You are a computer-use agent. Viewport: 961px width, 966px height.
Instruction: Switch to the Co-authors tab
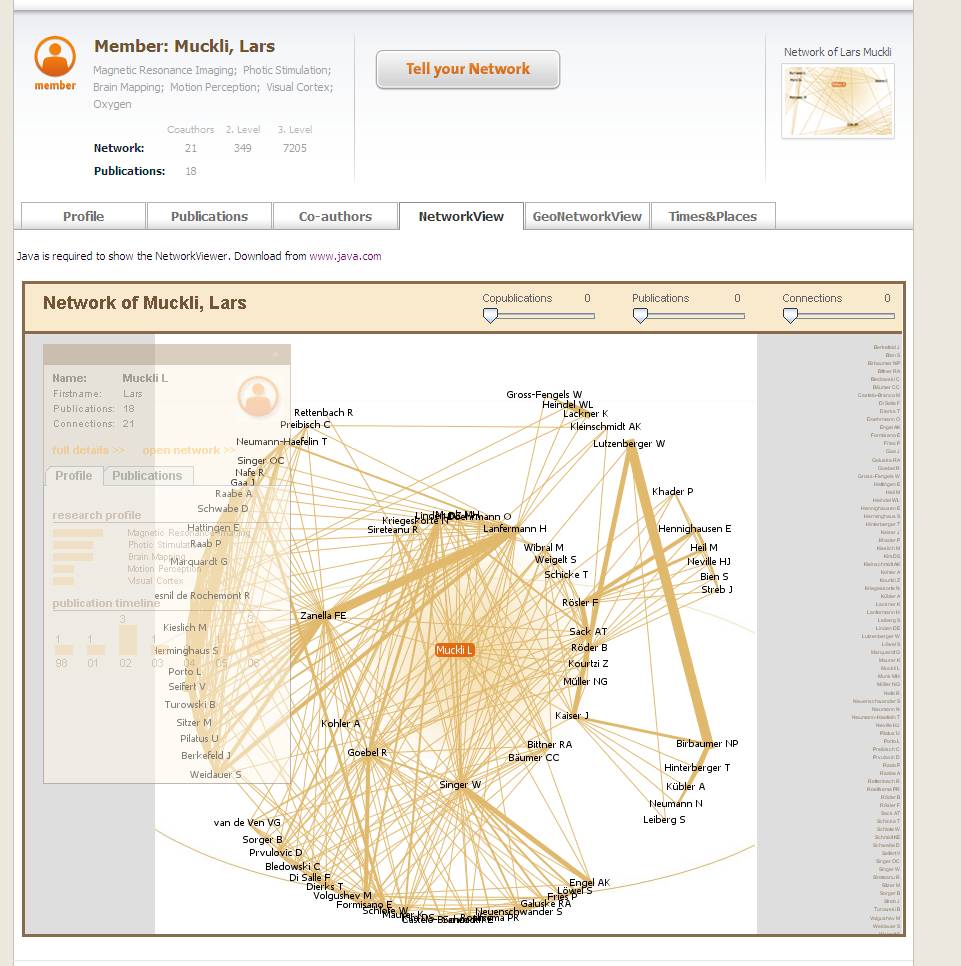[335, 216]
